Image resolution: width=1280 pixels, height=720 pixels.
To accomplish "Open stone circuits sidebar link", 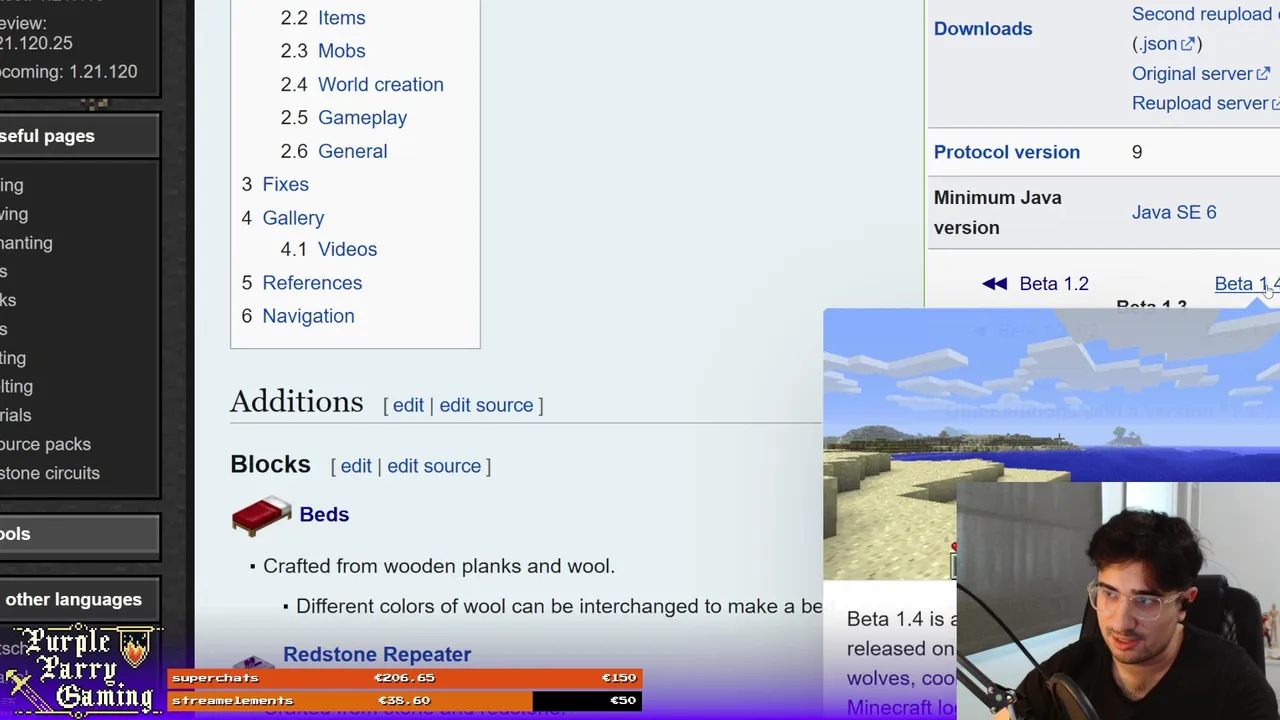I will [x=50, y=473].
